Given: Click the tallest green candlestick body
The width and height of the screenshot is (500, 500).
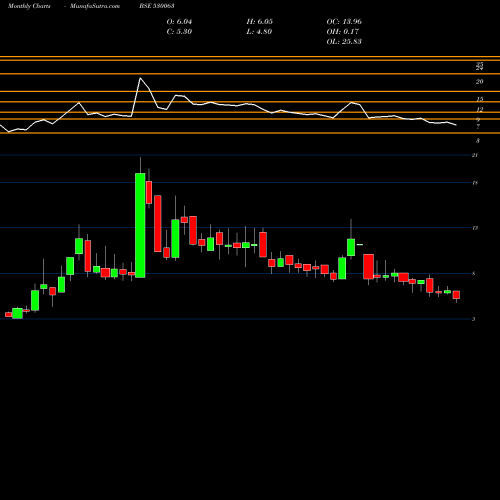Looking at the screenshot, I should [140, 225].
